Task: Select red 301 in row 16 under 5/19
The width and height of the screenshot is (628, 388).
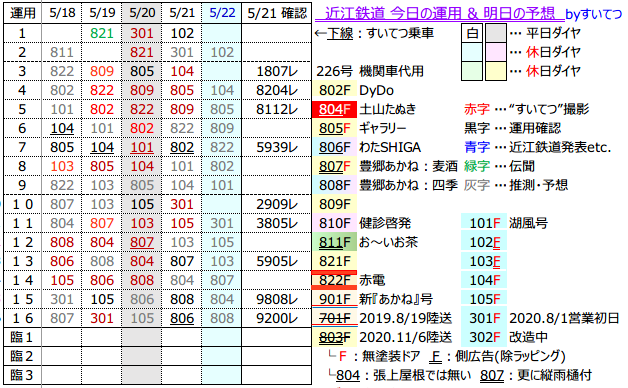Action: [102, 318]
